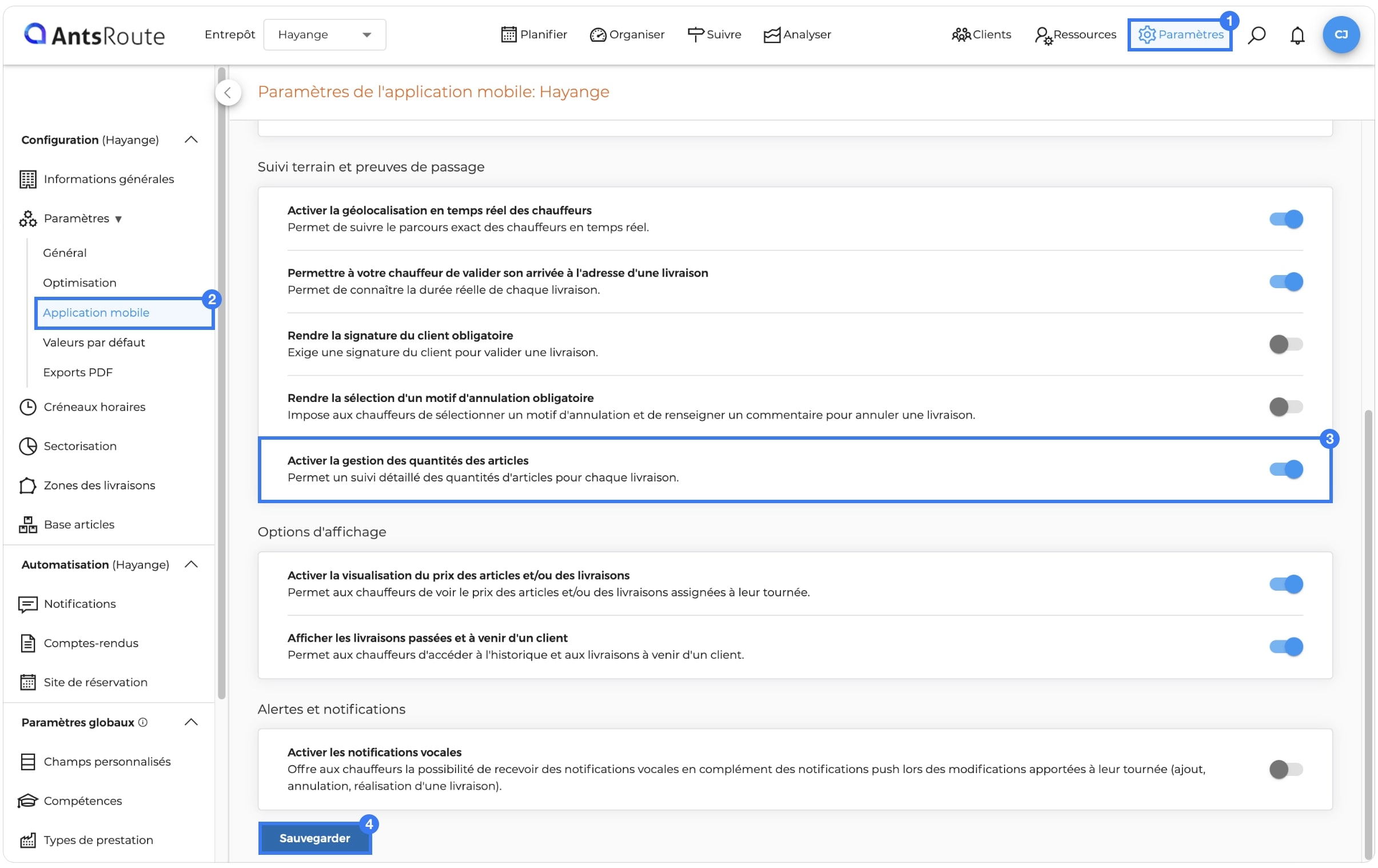Viewport: 1378px width, 868px height.
Task: Open the Compétences page
Action: [83, 801]
